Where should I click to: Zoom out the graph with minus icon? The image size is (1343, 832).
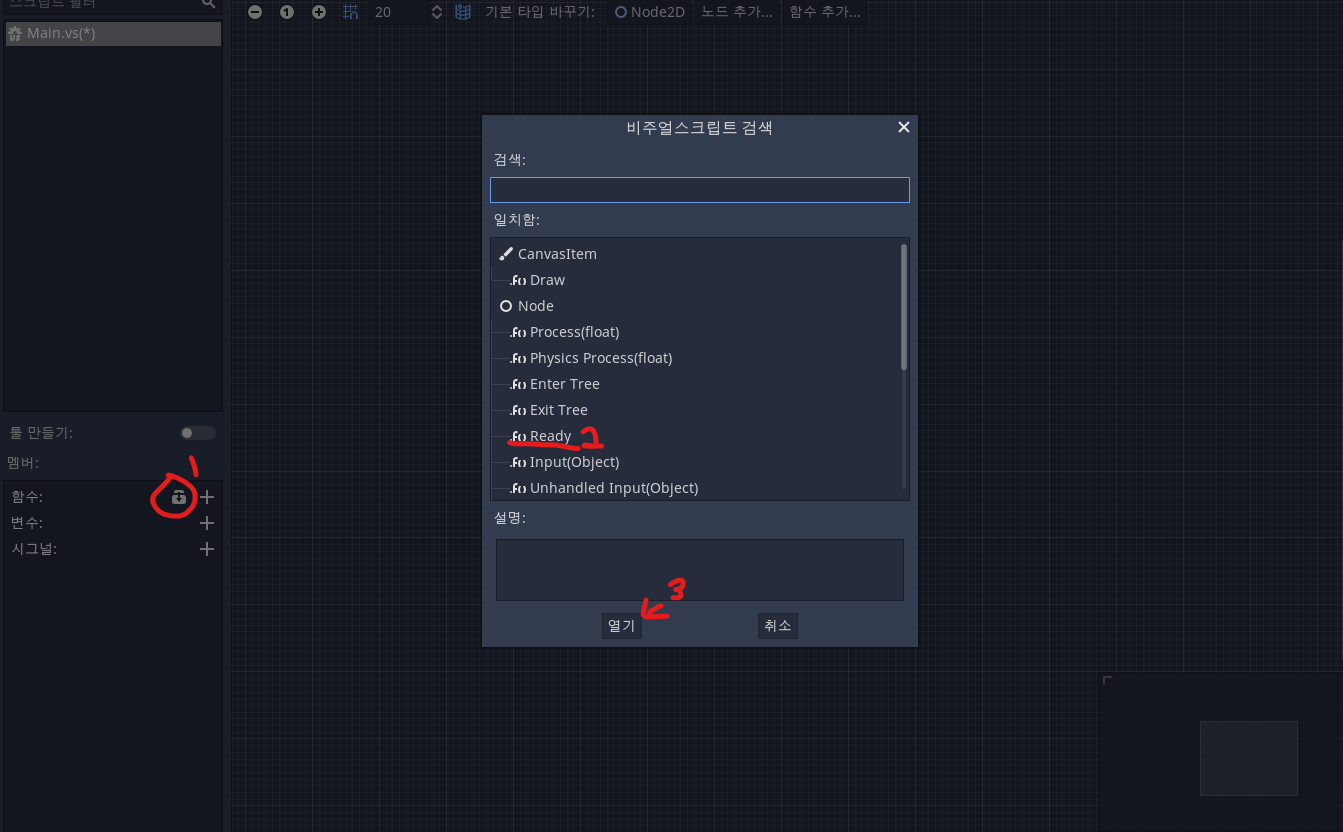pos(255,12)
